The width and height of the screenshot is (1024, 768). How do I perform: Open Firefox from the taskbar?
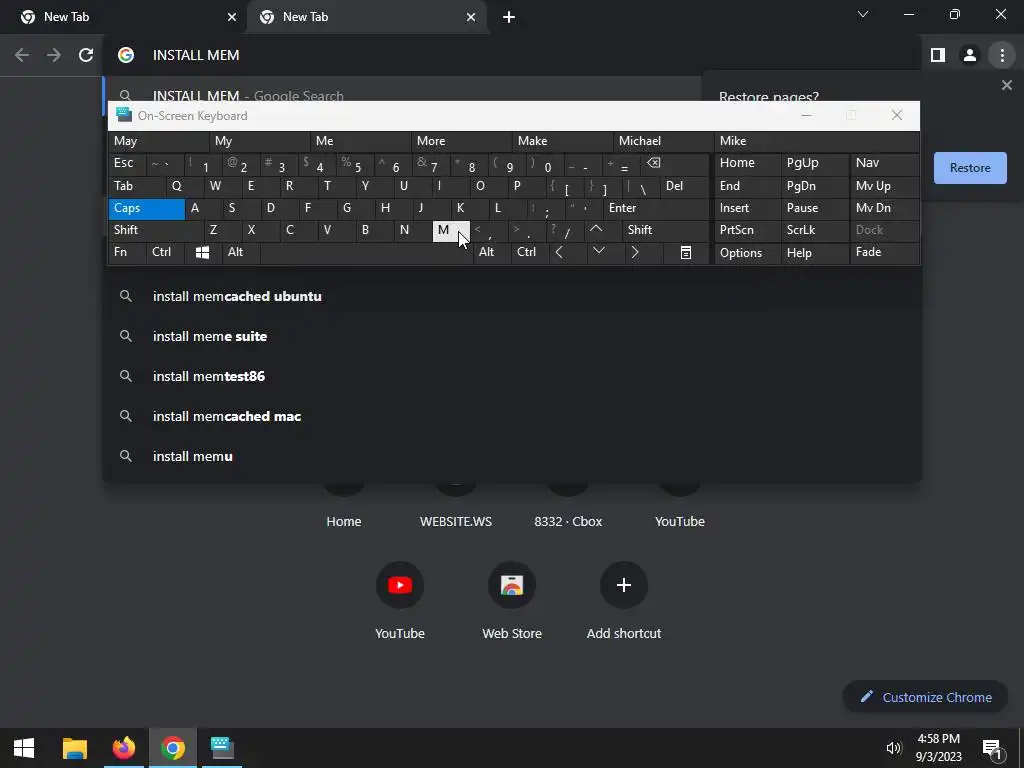123,748
